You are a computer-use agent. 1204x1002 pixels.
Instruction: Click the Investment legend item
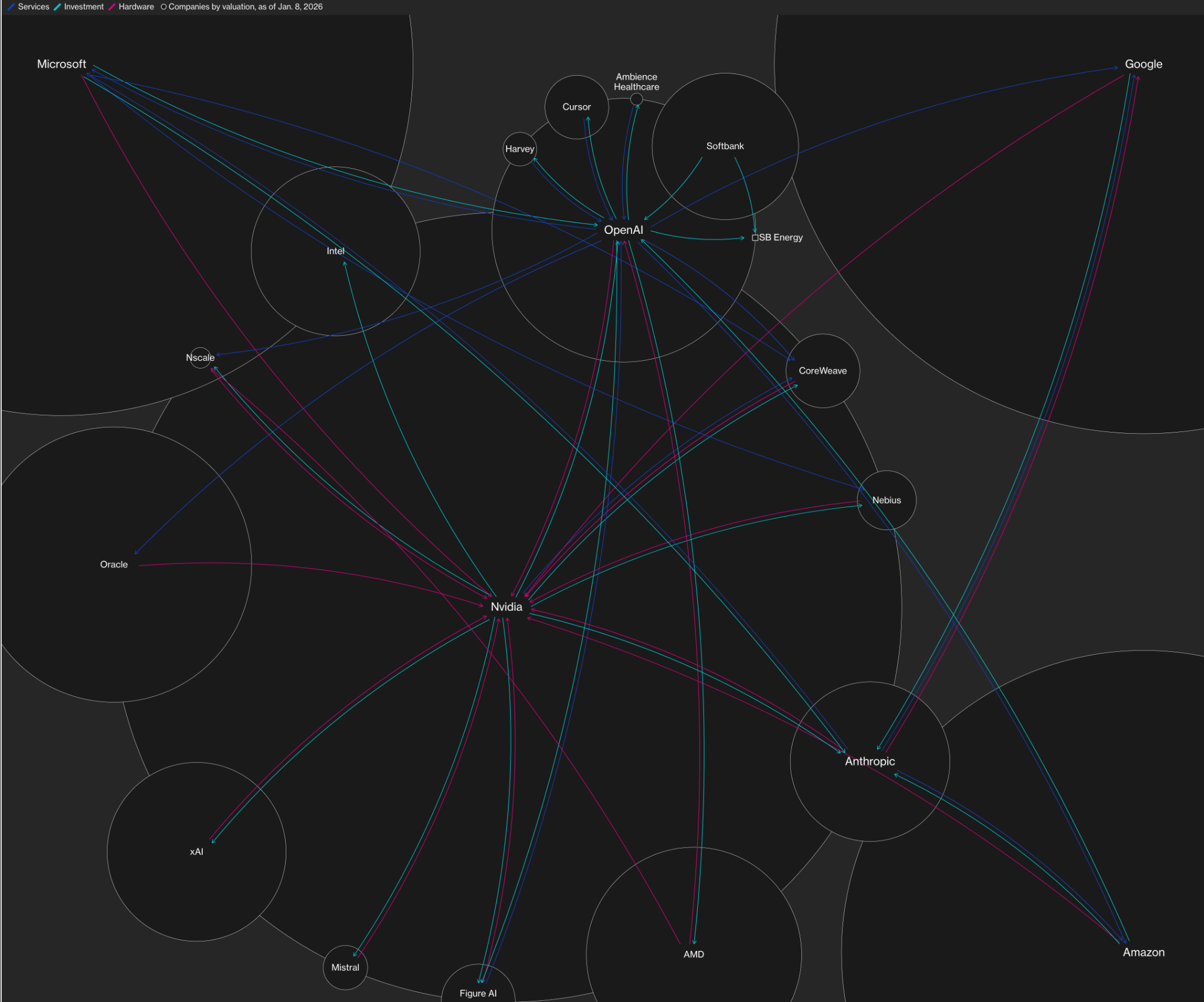(78, 6)
